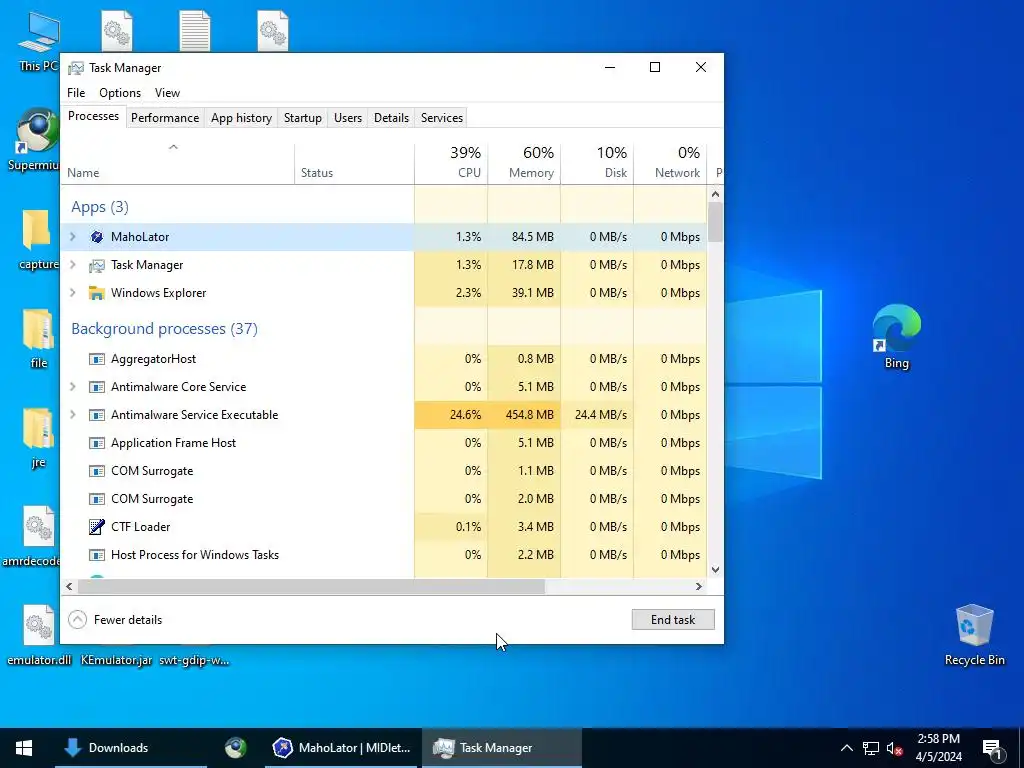Viewport: 1024px width, 768px height.
Task: Click horizontal scrollbar left arrow
Action: click(69, 586)
